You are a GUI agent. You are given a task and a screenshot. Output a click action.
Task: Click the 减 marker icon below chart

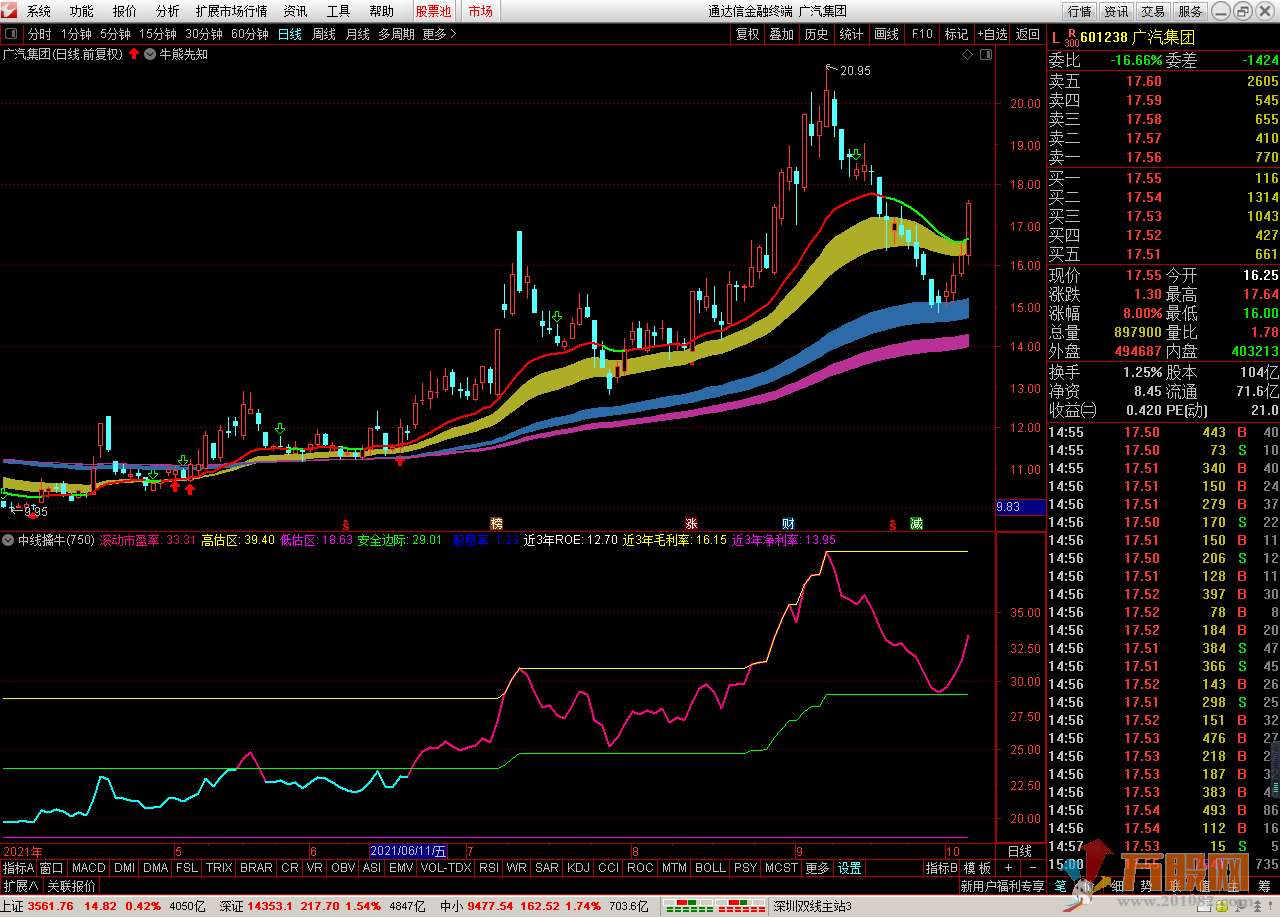(x=916, y=524)
